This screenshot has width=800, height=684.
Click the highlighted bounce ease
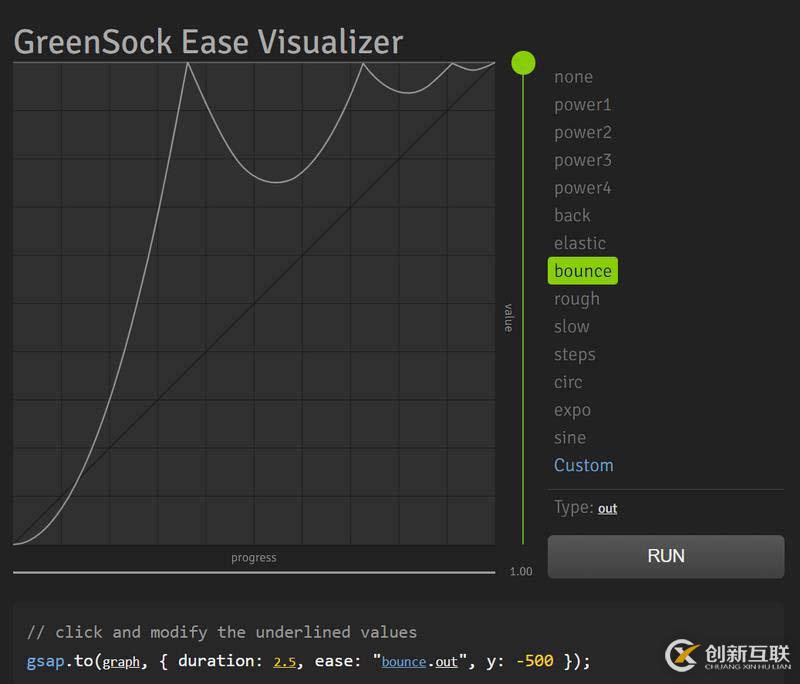click(583, 271)
